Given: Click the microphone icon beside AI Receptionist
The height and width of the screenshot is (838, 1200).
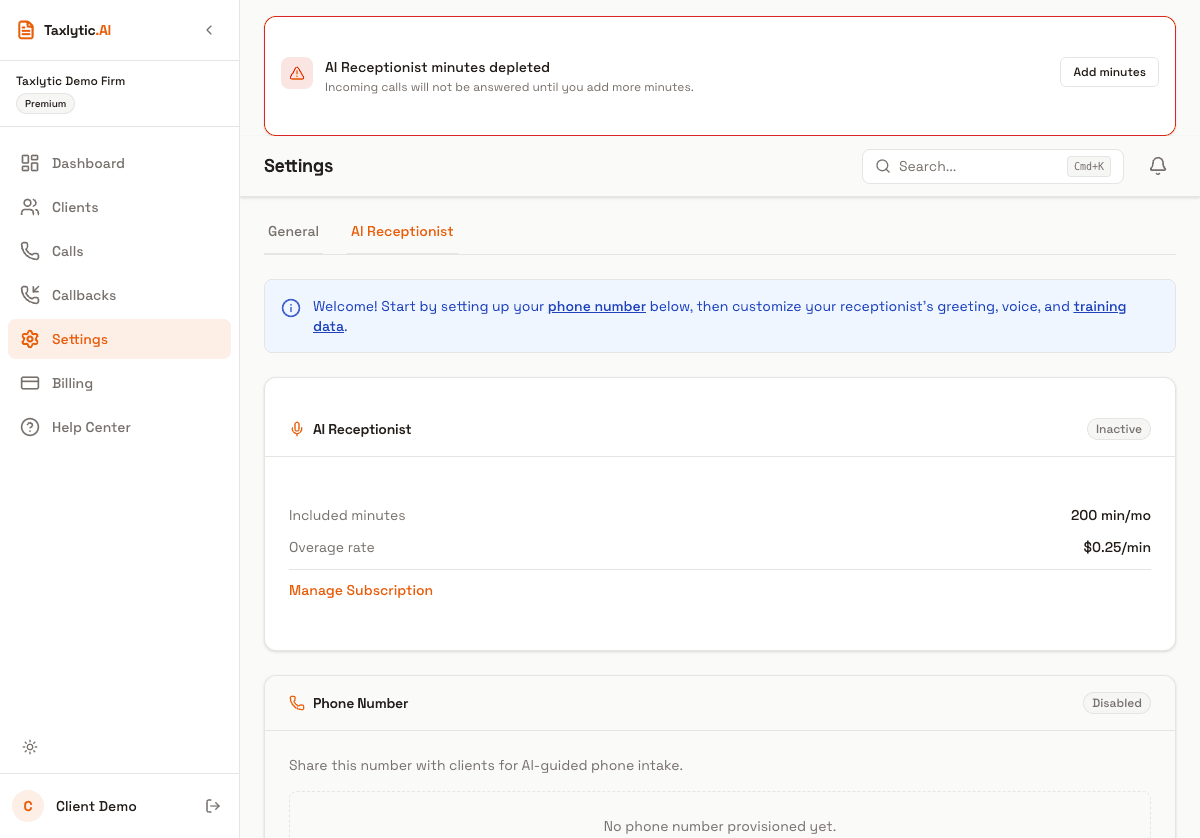Looking at the screenshot, I should coord(297,428).
